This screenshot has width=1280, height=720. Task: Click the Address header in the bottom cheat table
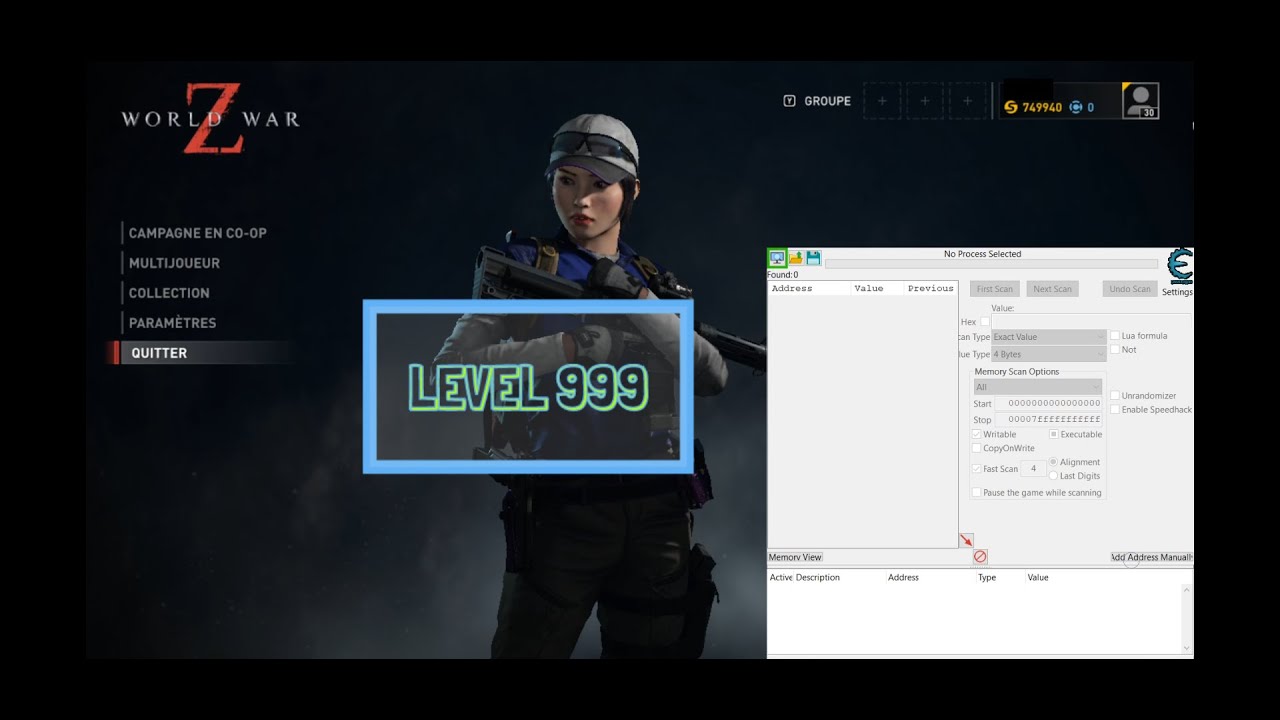(x=903, y=577)
